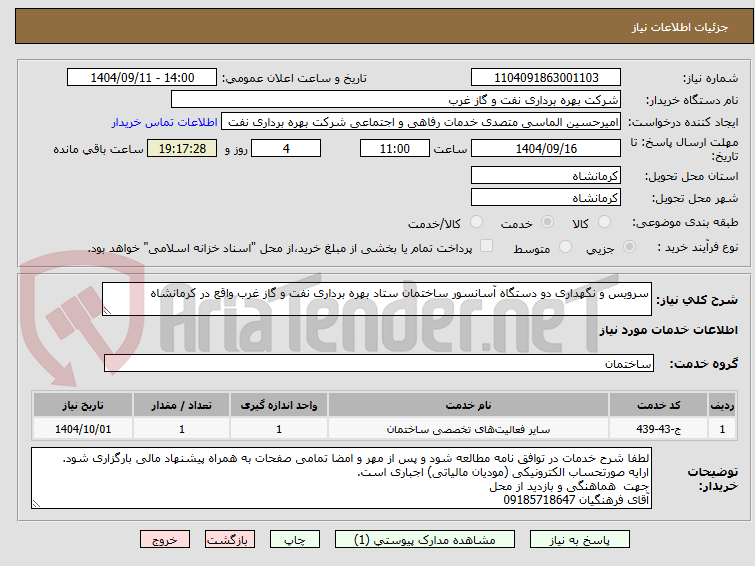Click the resize handle of buyer notes textarea

(x=36, y=504)
